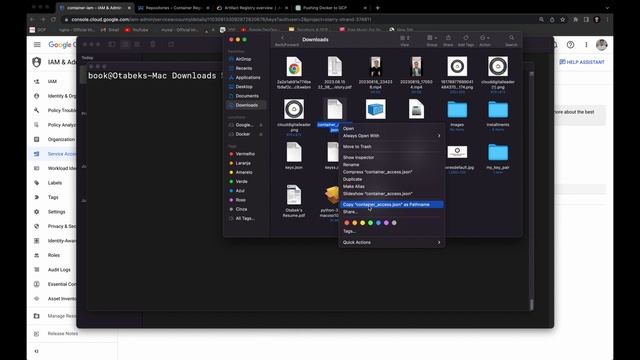The image size is (640, 360).
Task: Switch to Repositories Container Registry Chrome tab
Action: (174, 8)
